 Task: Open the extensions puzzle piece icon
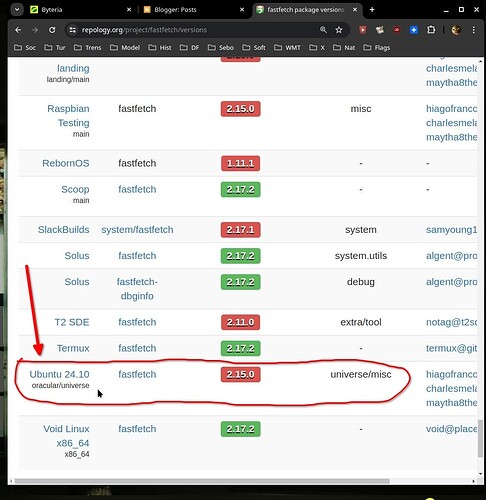click(431, 30)
